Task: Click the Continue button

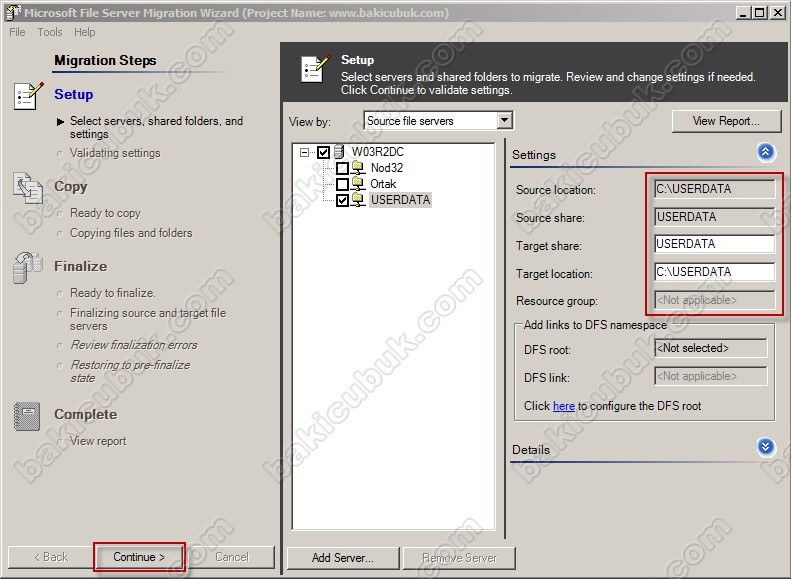Action: [x=139, y=557]
